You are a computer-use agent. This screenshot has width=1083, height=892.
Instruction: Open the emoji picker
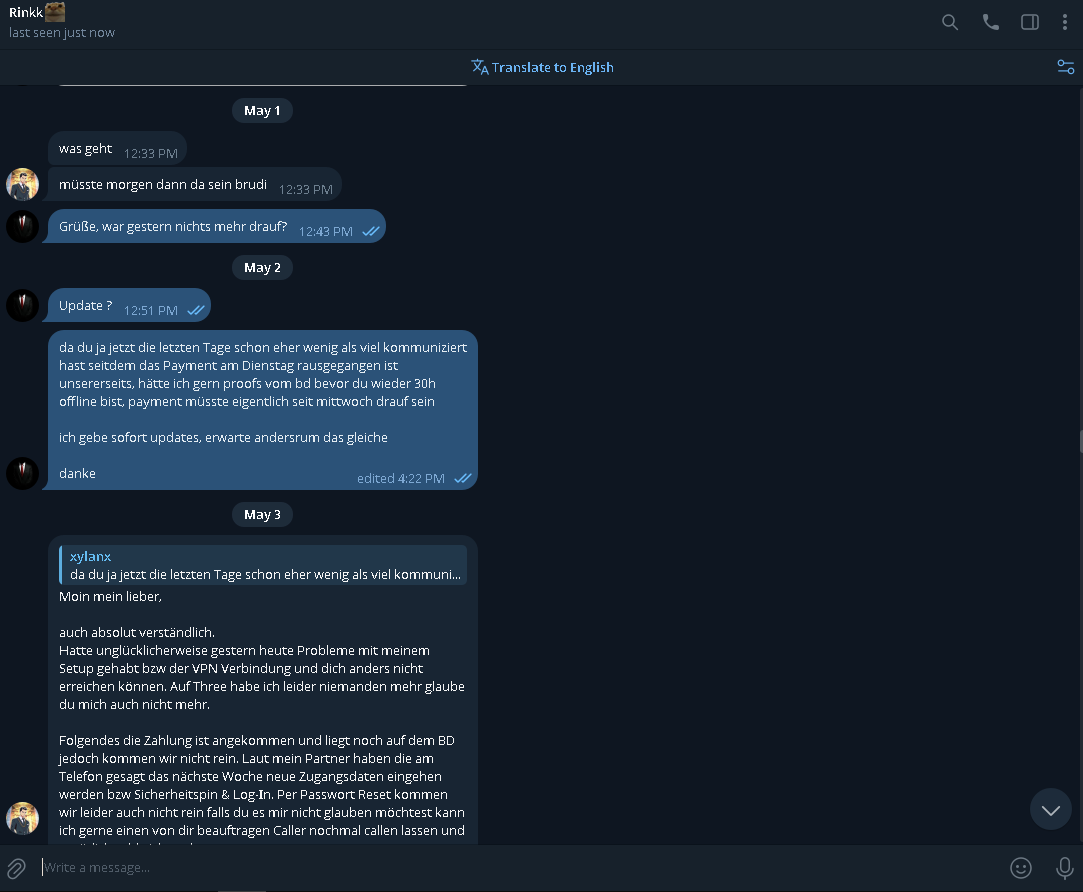pos(1020,868)
